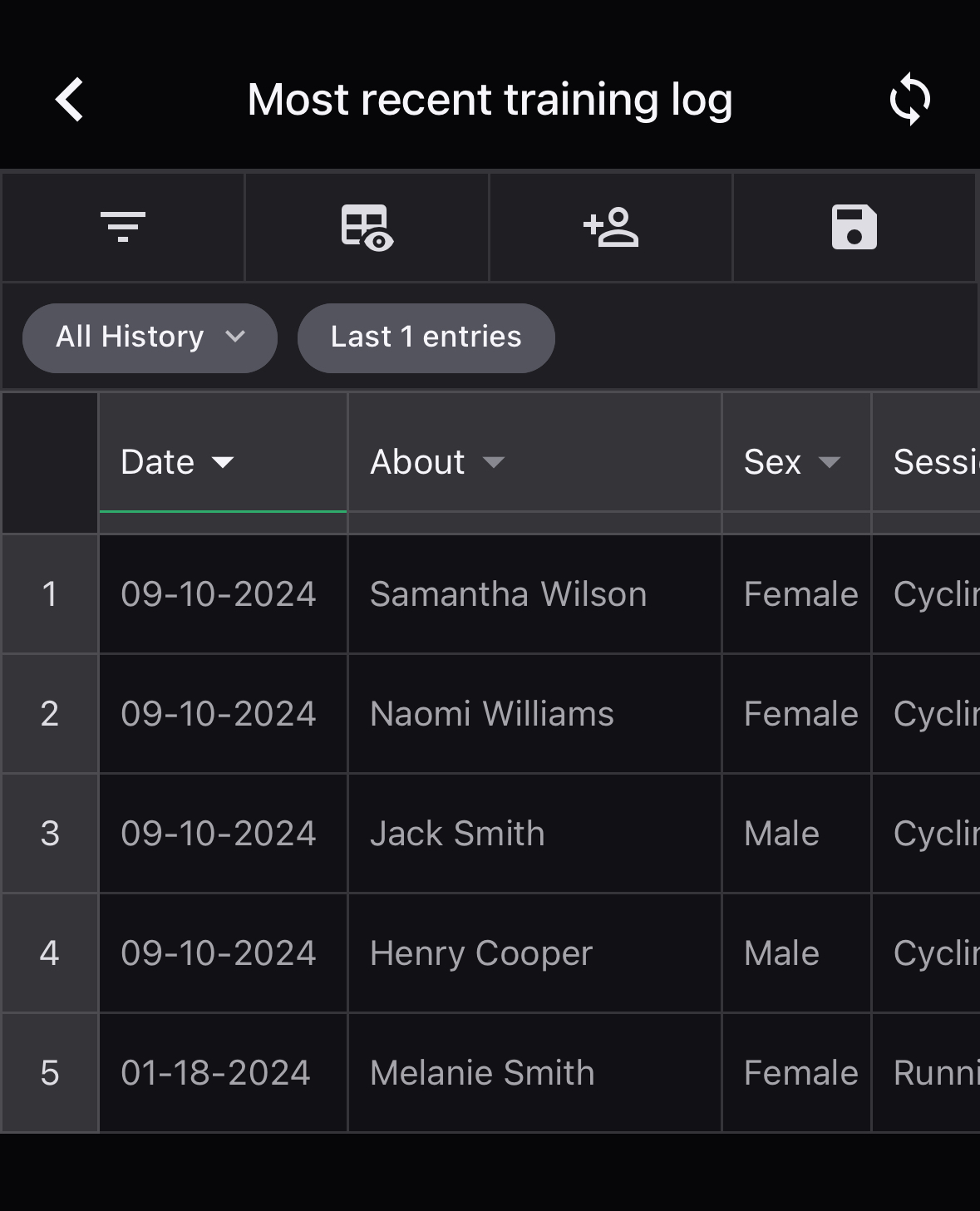Viewport: 980px width, 1211px height.
Task: Open the Sex column dropdown arrow
Action: tap(829, 462)
